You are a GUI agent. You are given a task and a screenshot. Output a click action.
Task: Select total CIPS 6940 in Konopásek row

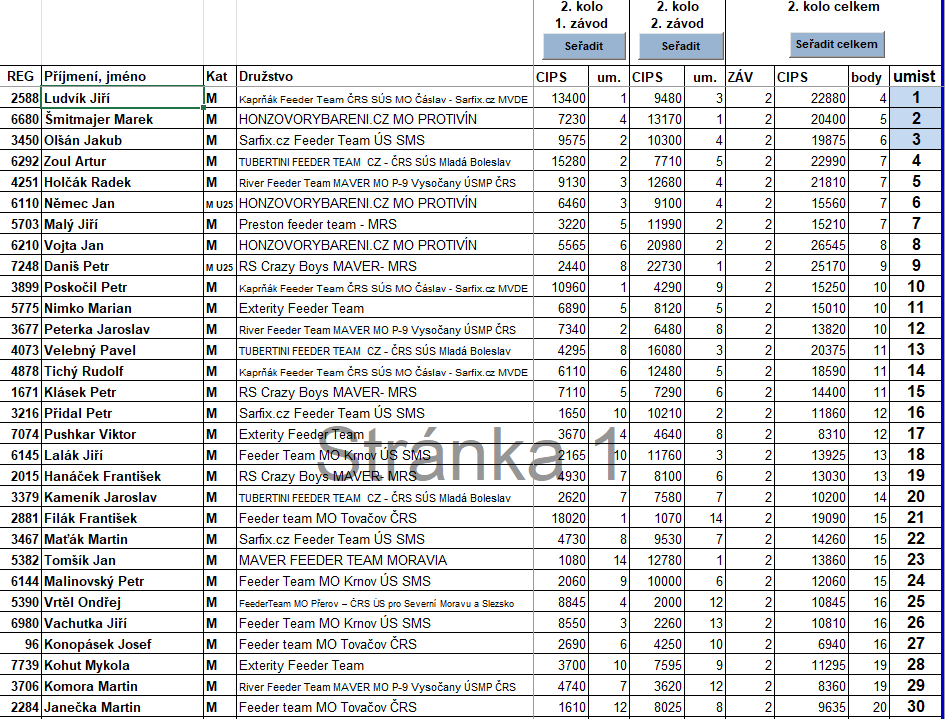click(811, 644)
